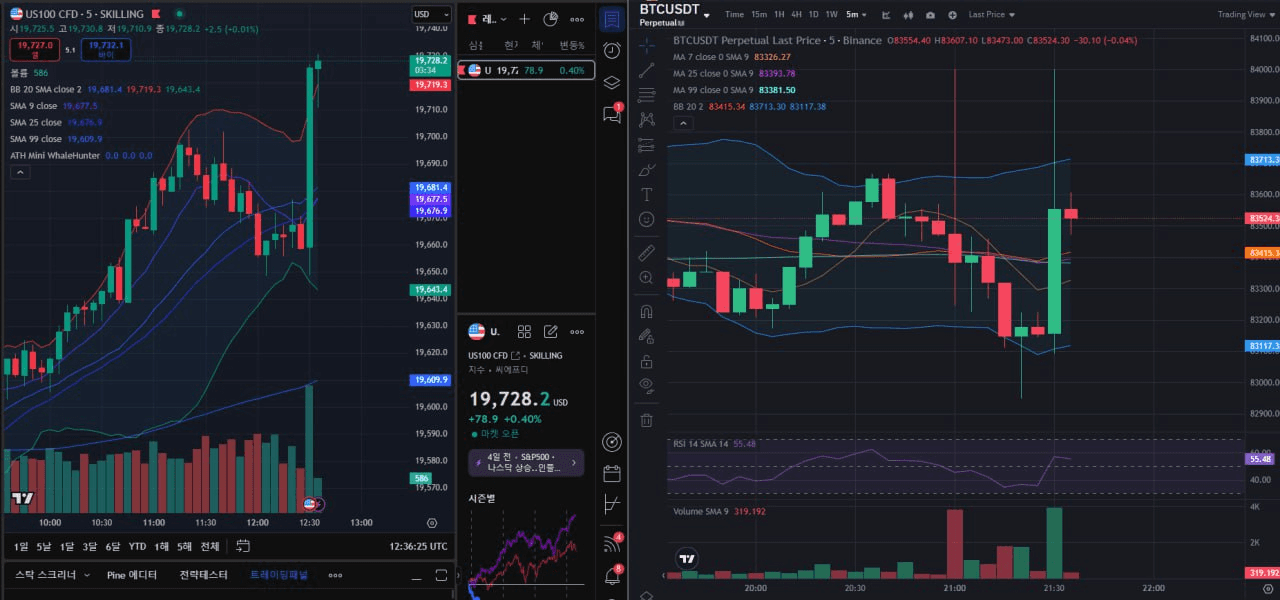1280x600 pixels.
Task: Open the indicators icon in Binance chart toolbar
Action: point(886,15)
